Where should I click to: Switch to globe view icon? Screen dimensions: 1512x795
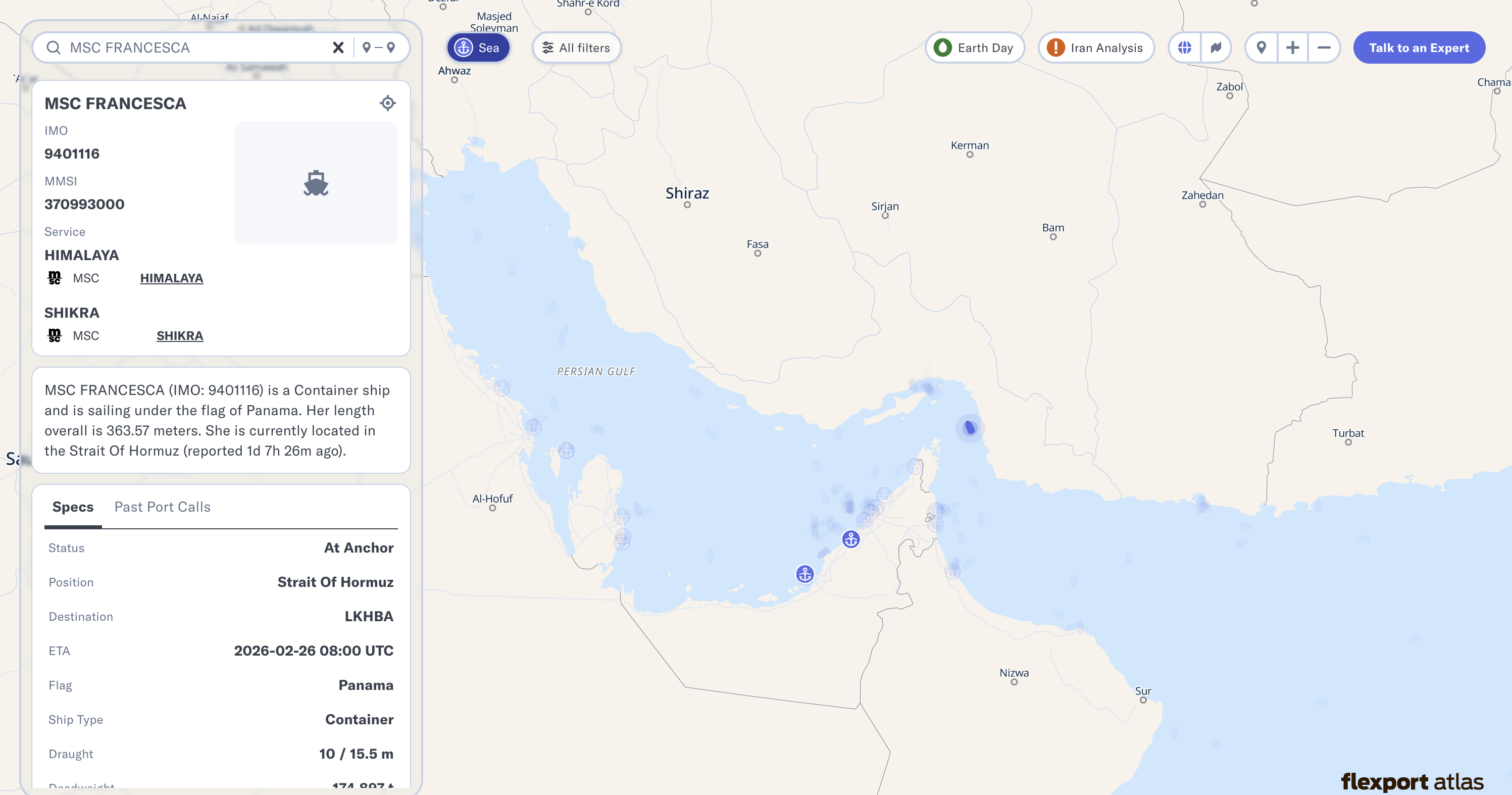pyautogui.click(x=1184, y=47)
